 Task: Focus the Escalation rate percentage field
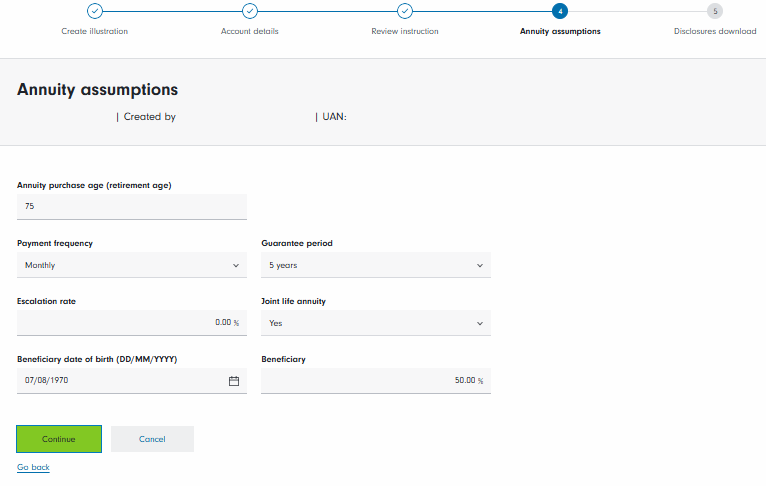[x=125, y=323]
